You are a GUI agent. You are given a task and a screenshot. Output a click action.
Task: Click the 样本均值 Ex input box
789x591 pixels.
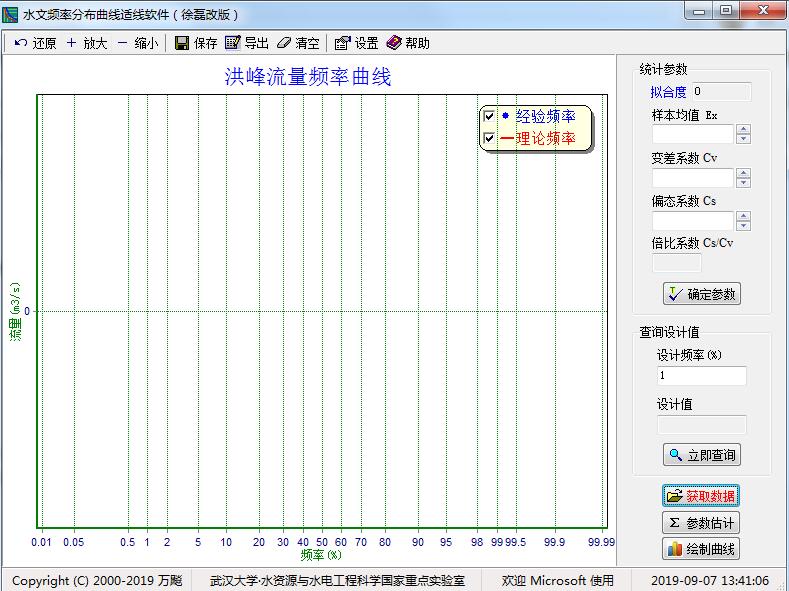coord(693,134)
